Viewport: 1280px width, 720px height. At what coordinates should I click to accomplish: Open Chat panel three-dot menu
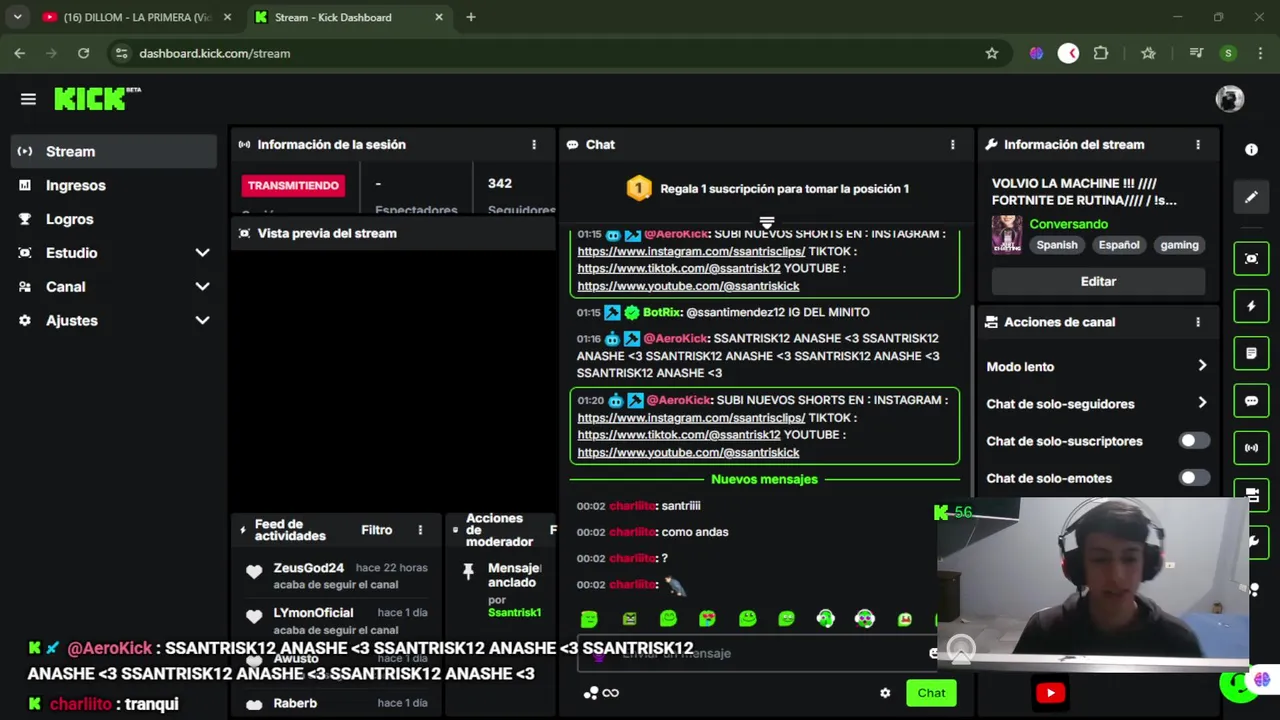952,145
